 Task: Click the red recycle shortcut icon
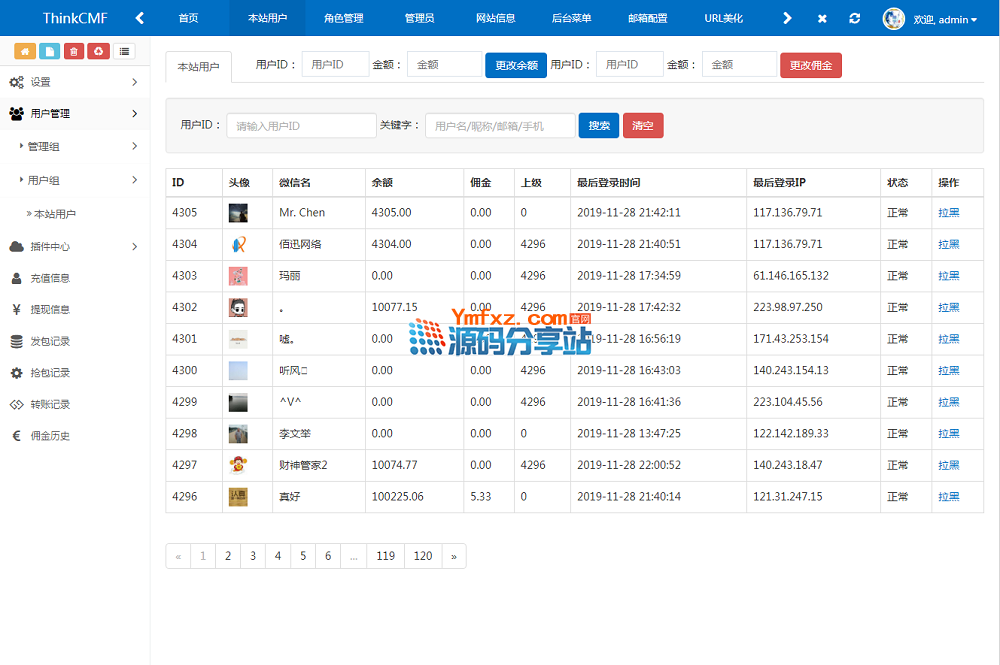point(98,51)
